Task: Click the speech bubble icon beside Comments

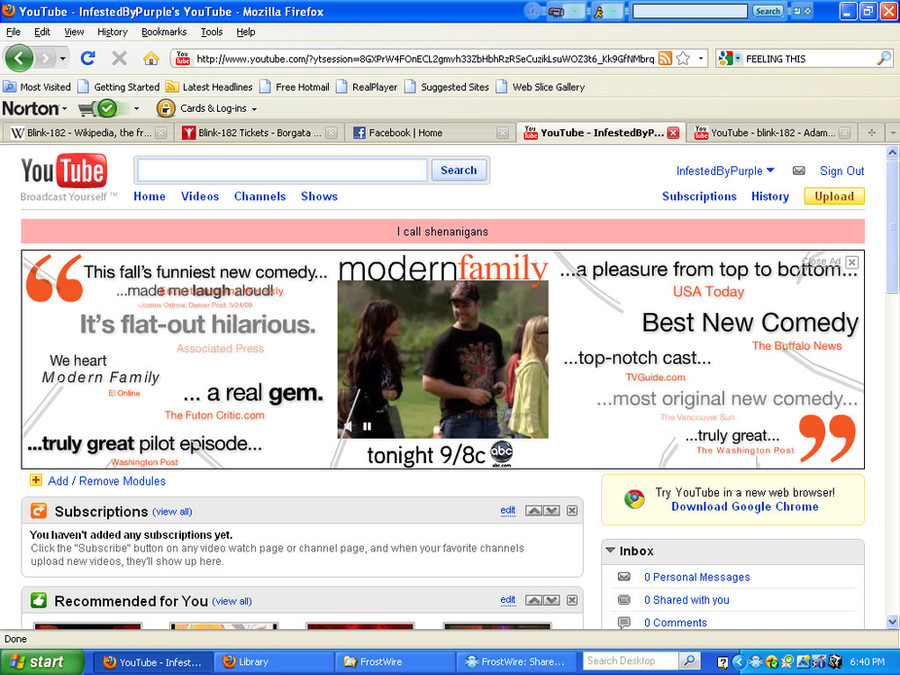Action: pos(624,622)
